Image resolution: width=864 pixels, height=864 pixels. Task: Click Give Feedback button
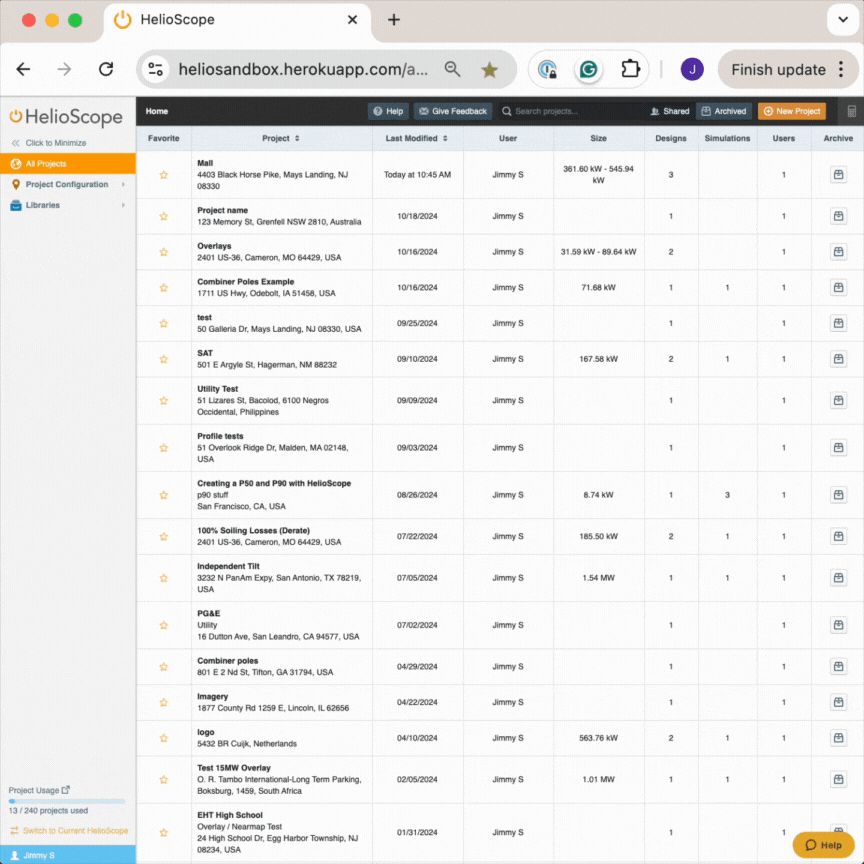pos(452,111)
